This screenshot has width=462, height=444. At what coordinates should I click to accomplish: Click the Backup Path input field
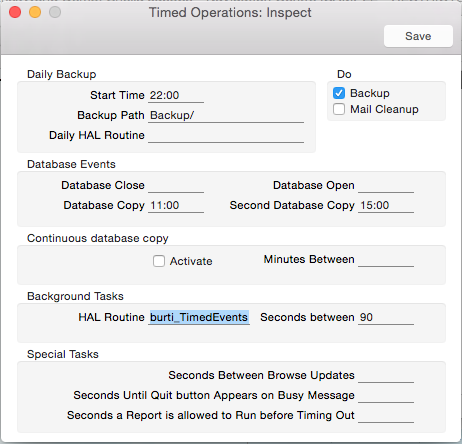point(226,115)
